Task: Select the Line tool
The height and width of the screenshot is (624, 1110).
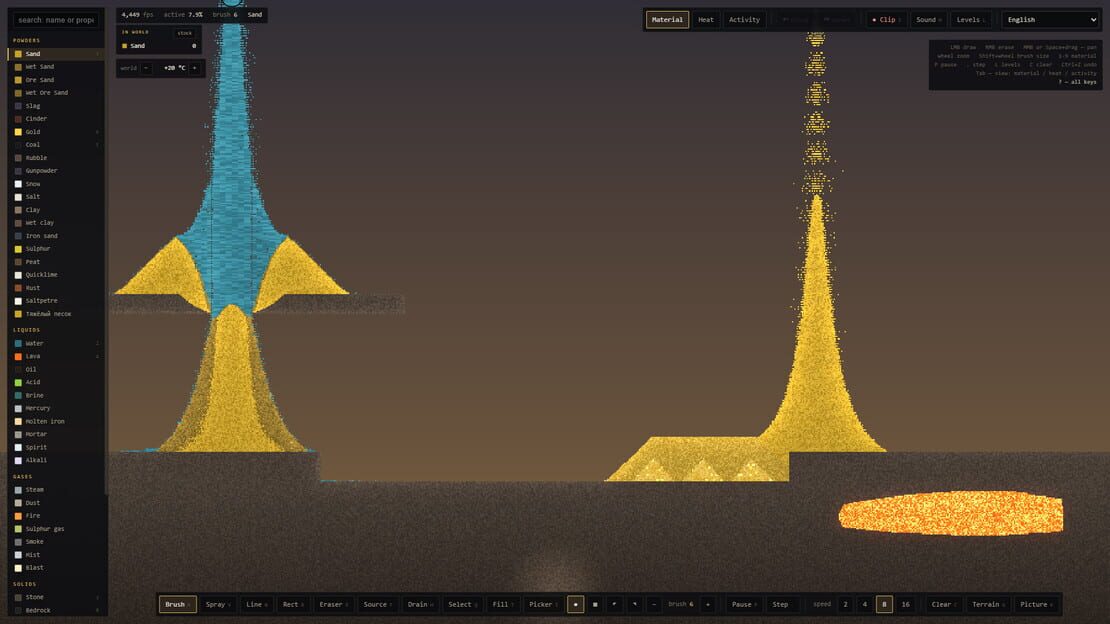Action: [256, 604]
